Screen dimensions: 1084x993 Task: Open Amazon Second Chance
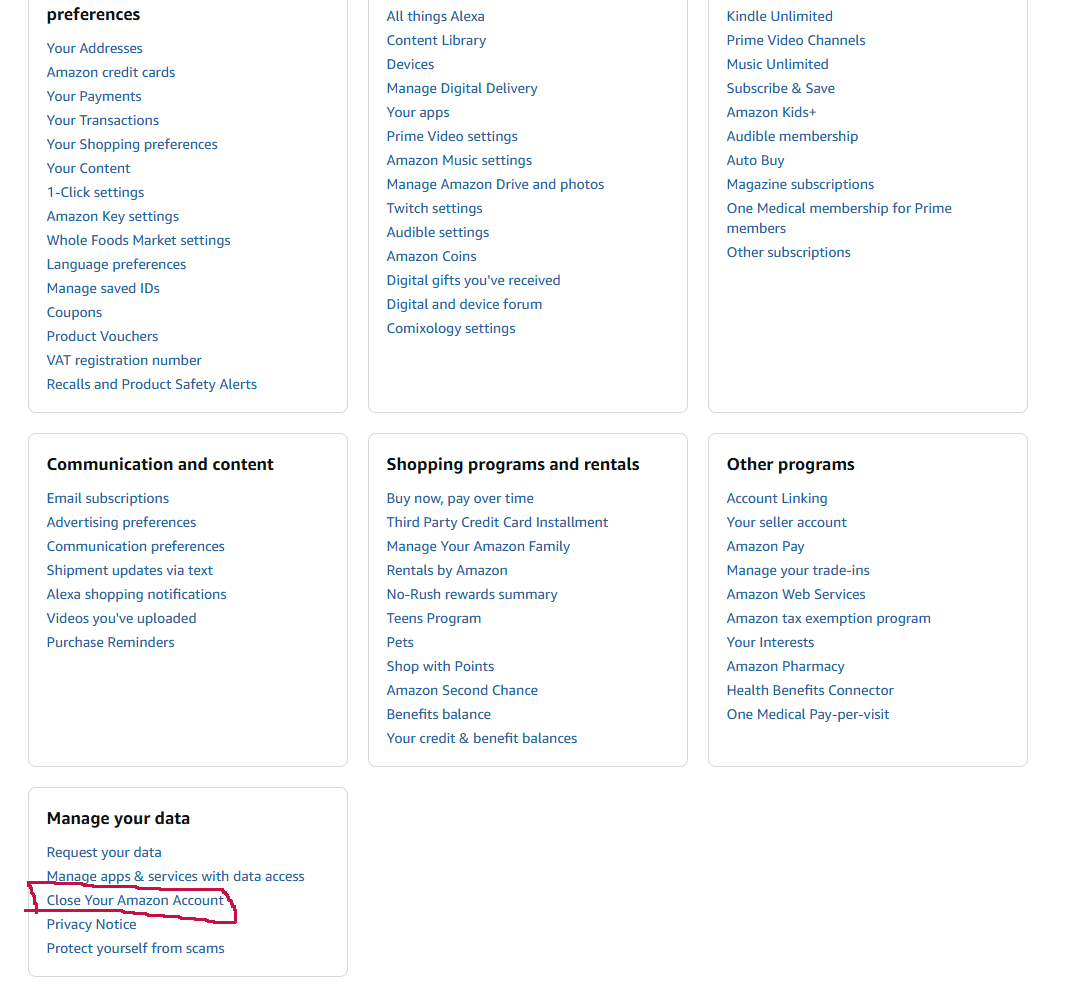tap(462, 690)
